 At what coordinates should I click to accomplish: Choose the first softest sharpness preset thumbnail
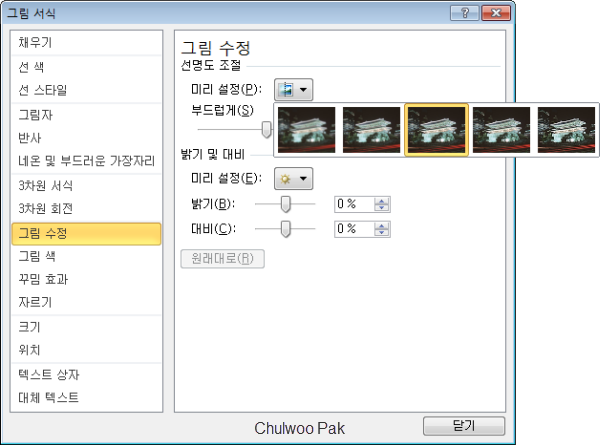coord(307,130)
